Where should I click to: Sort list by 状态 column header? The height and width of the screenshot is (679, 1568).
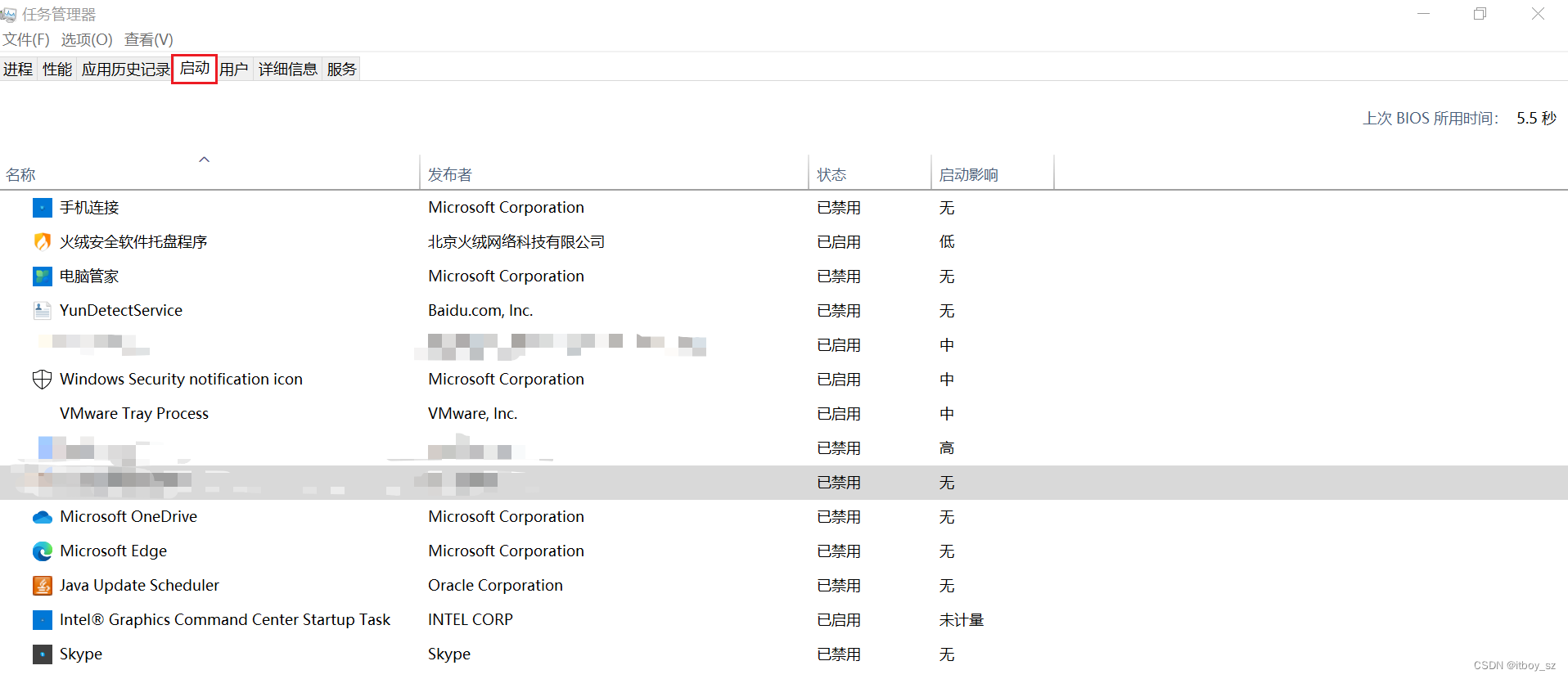[870, 174]
